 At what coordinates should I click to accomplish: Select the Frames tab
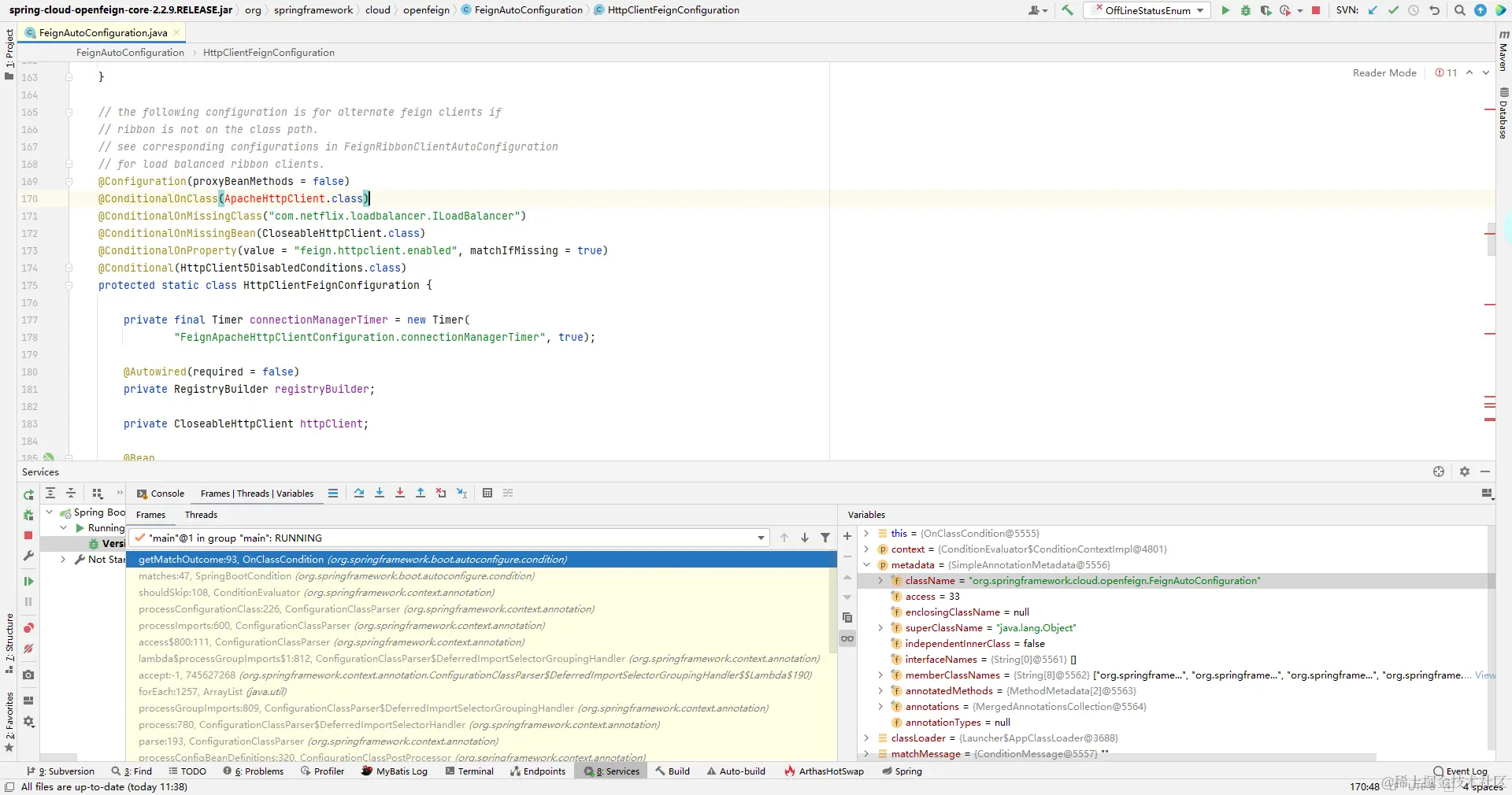click(x=150, y=514)
